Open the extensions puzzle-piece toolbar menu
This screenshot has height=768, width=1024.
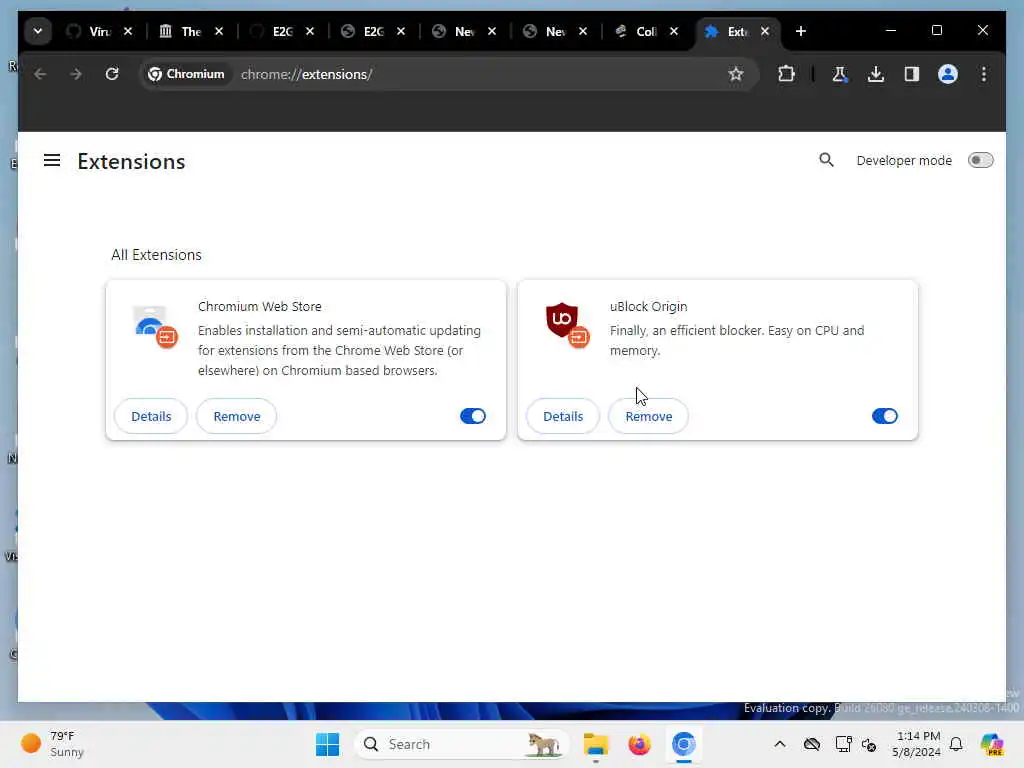786,74
